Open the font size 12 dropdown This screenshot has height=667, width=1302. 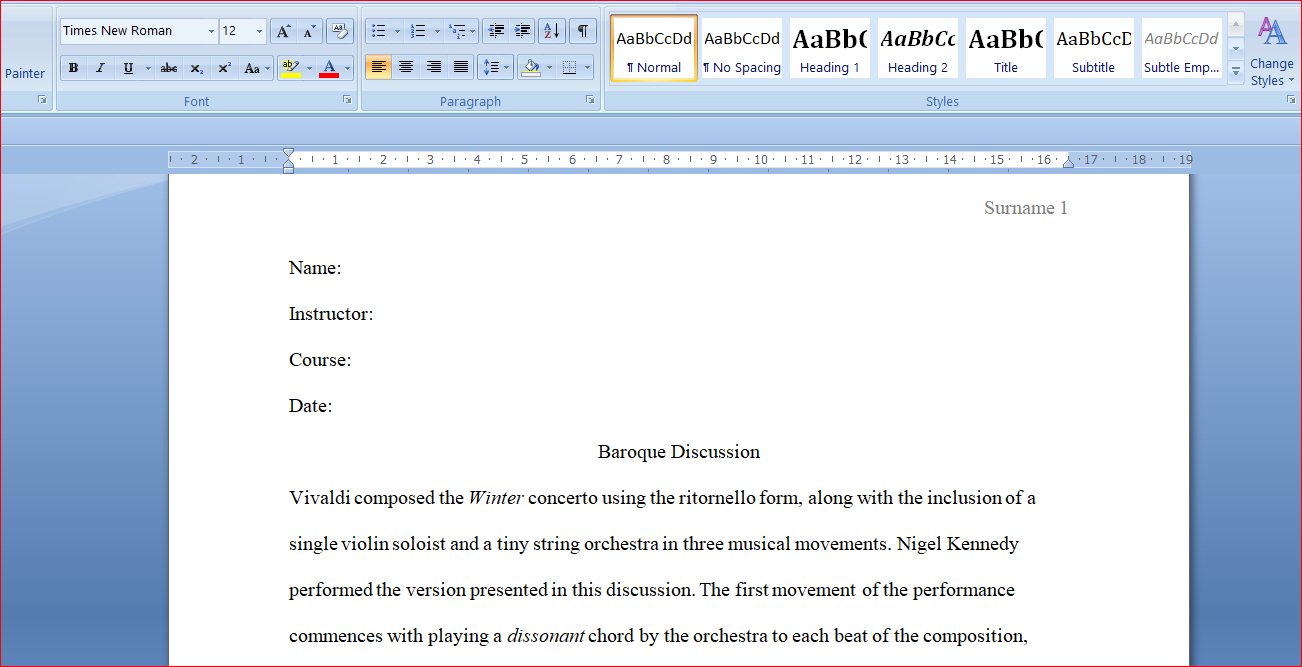point(259,31)
